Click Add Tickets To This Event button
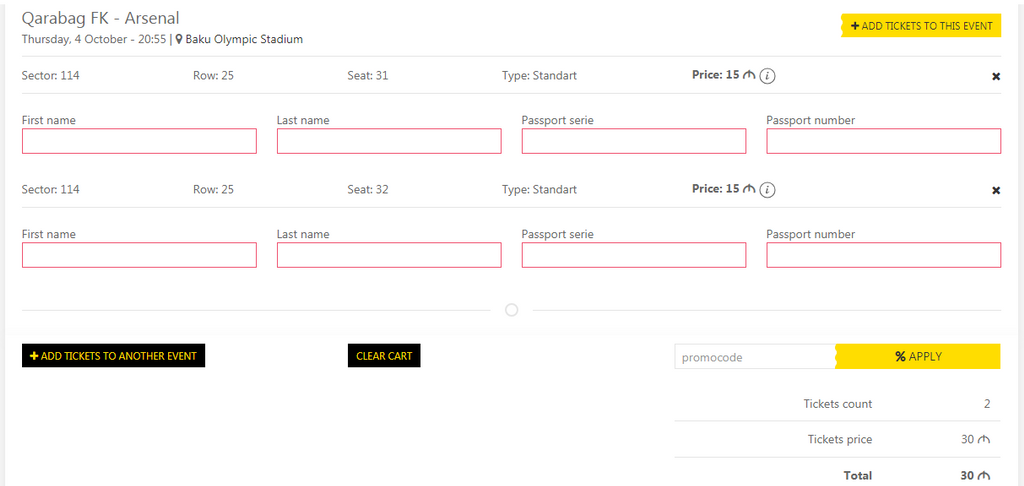 tap(921, 26)
